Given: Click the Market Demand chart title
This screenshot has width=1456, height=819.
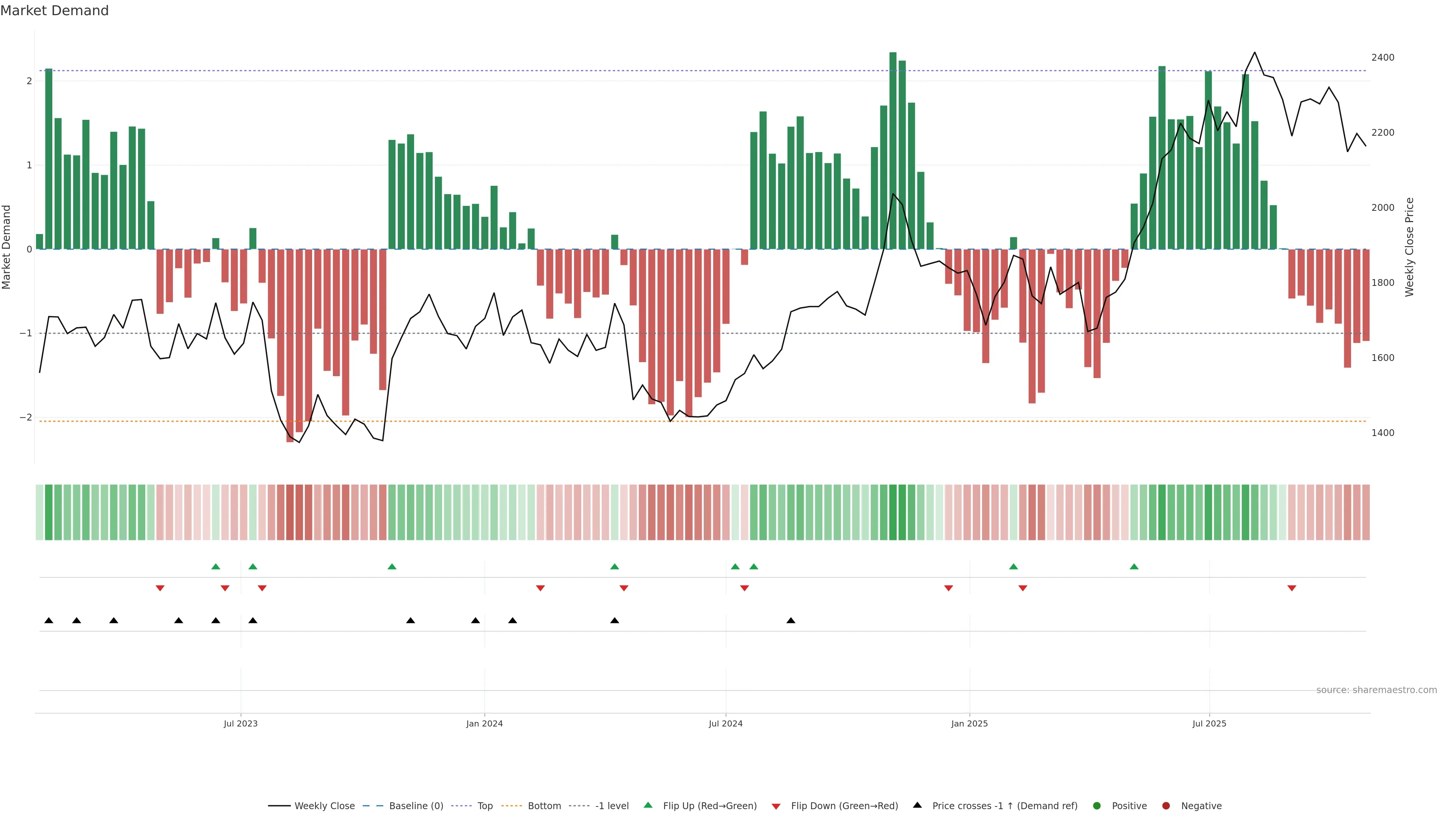Looking at the screenshot, I should (54, 11).
